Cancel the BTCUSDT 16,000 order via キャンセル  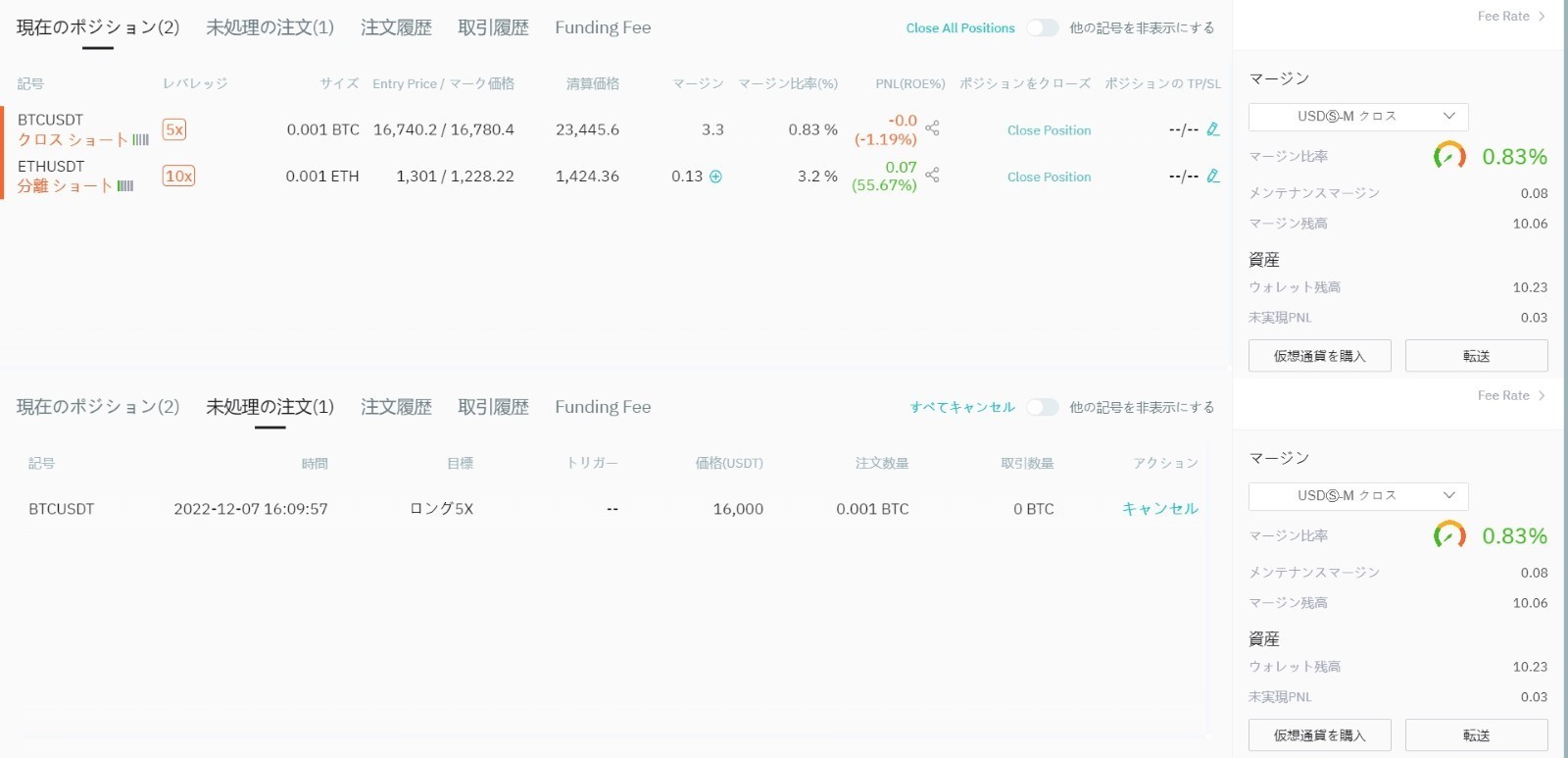pyautogui.click(x=1160, y=509)
